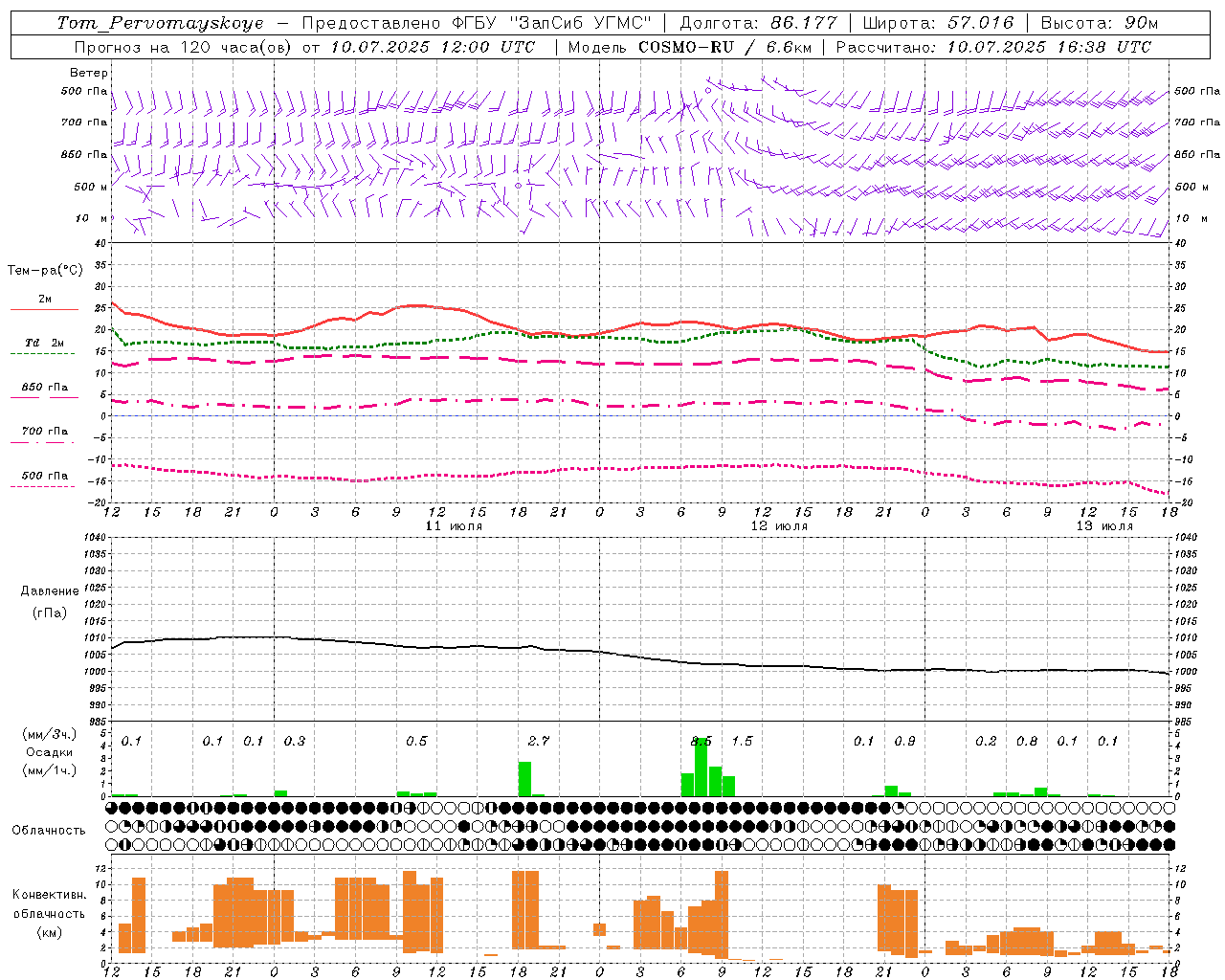
Task: Click the station title Tom_Pervomayskoye
Action: coord(161,23)
